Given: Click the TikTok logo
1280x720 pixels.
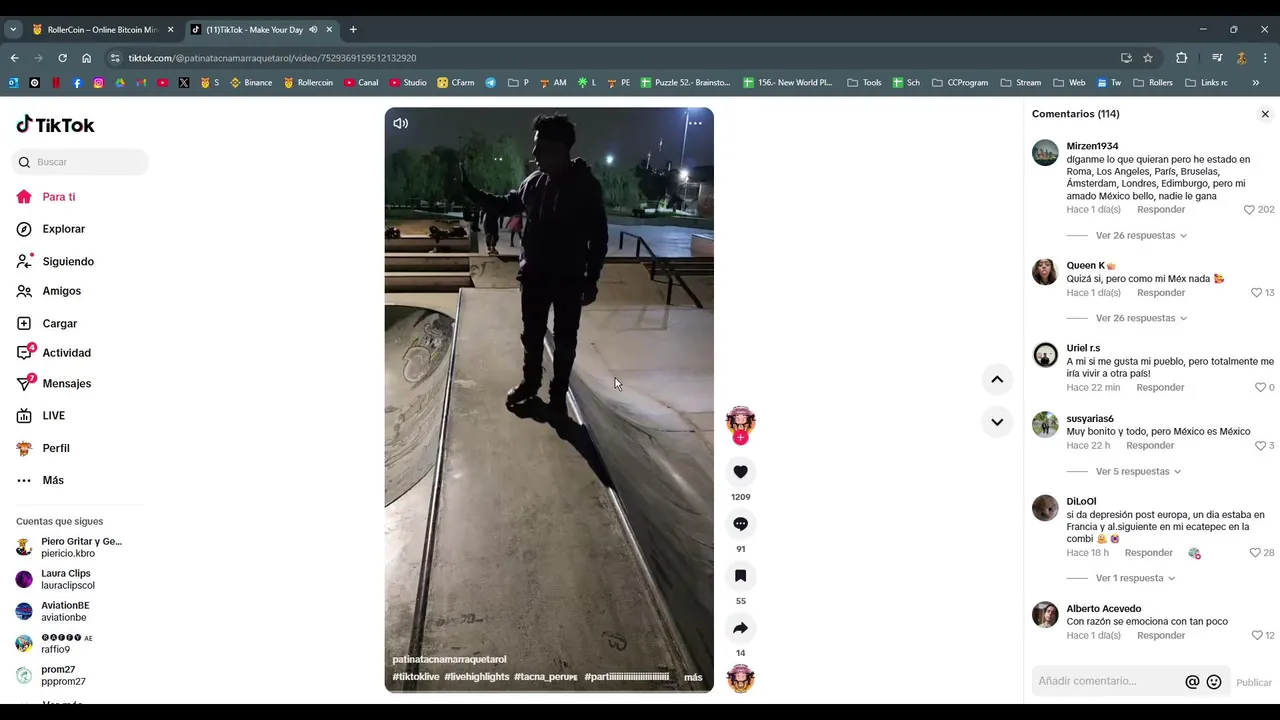Looking at the screenshot, I should coord(55,125).
